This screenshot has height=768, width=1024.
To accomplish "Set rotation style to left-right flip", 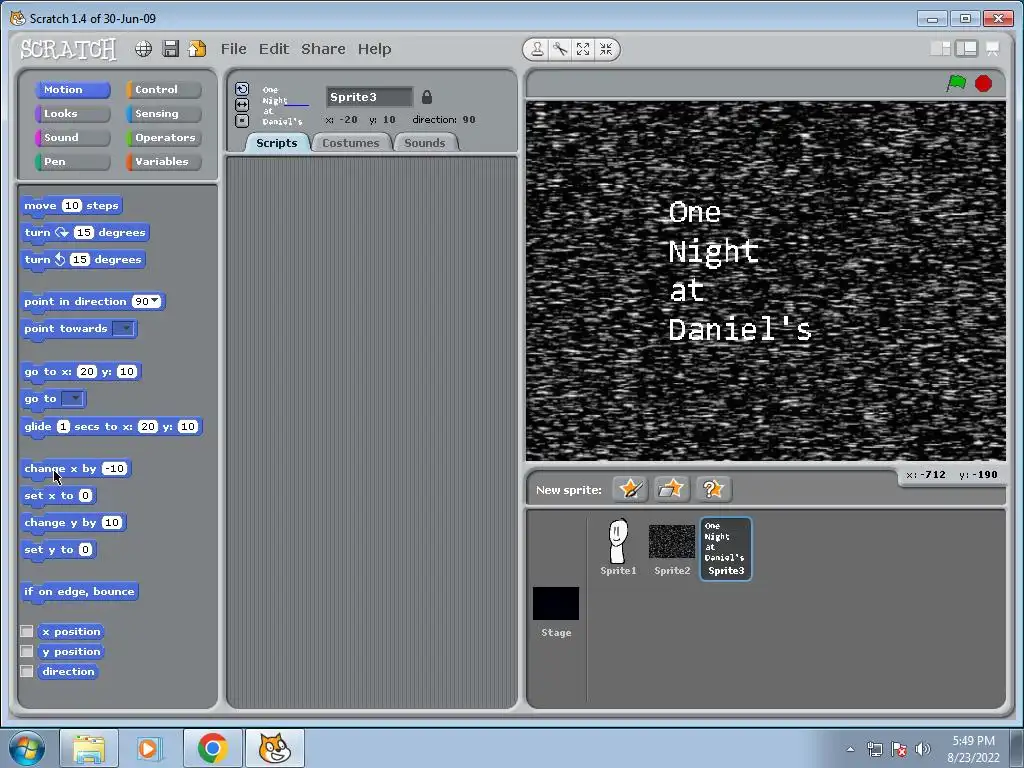I will 242,105.
